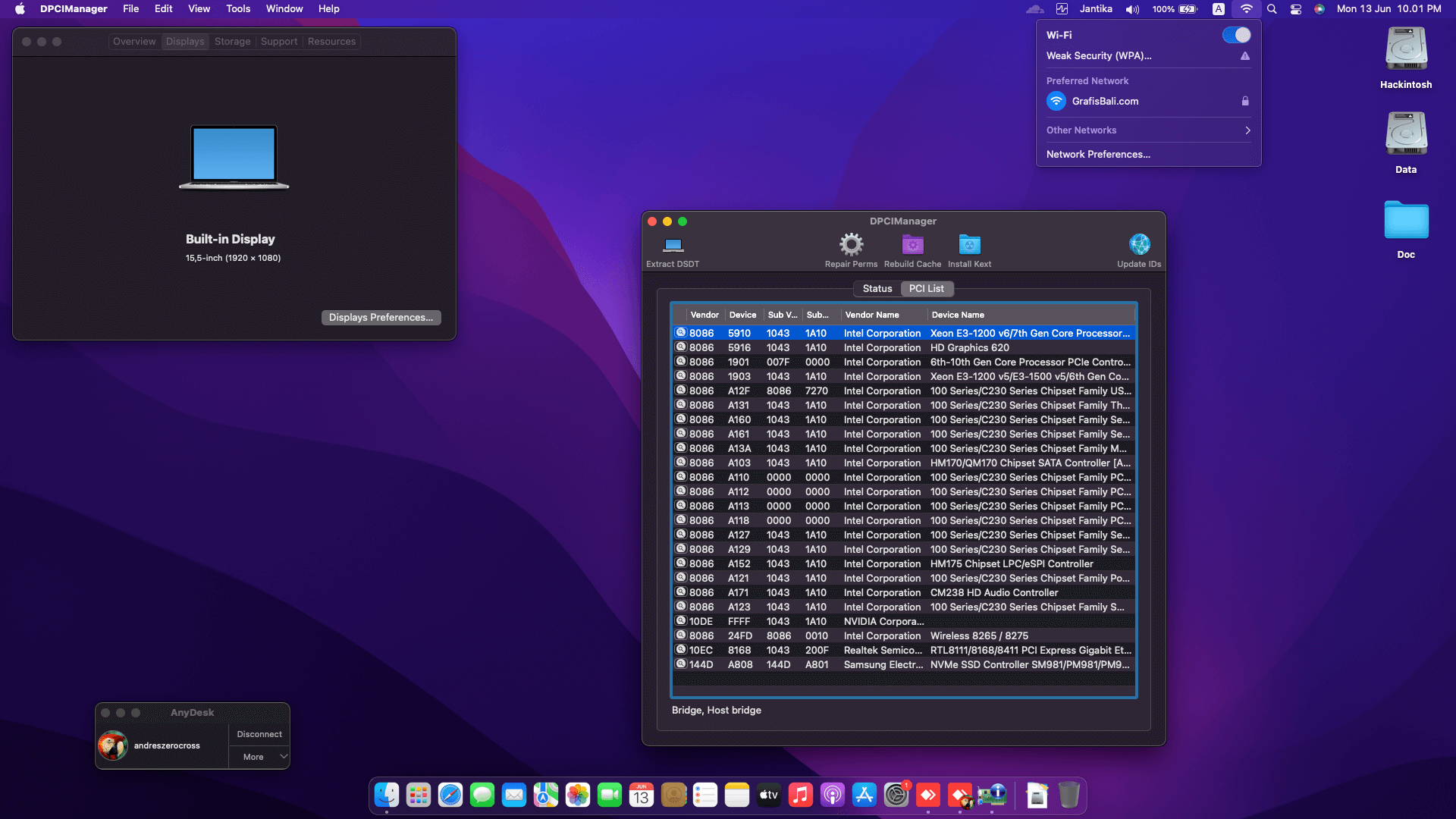Open Finder from the dock
The height and width of the screenshot is (819, 1456).
click(387, 795)
